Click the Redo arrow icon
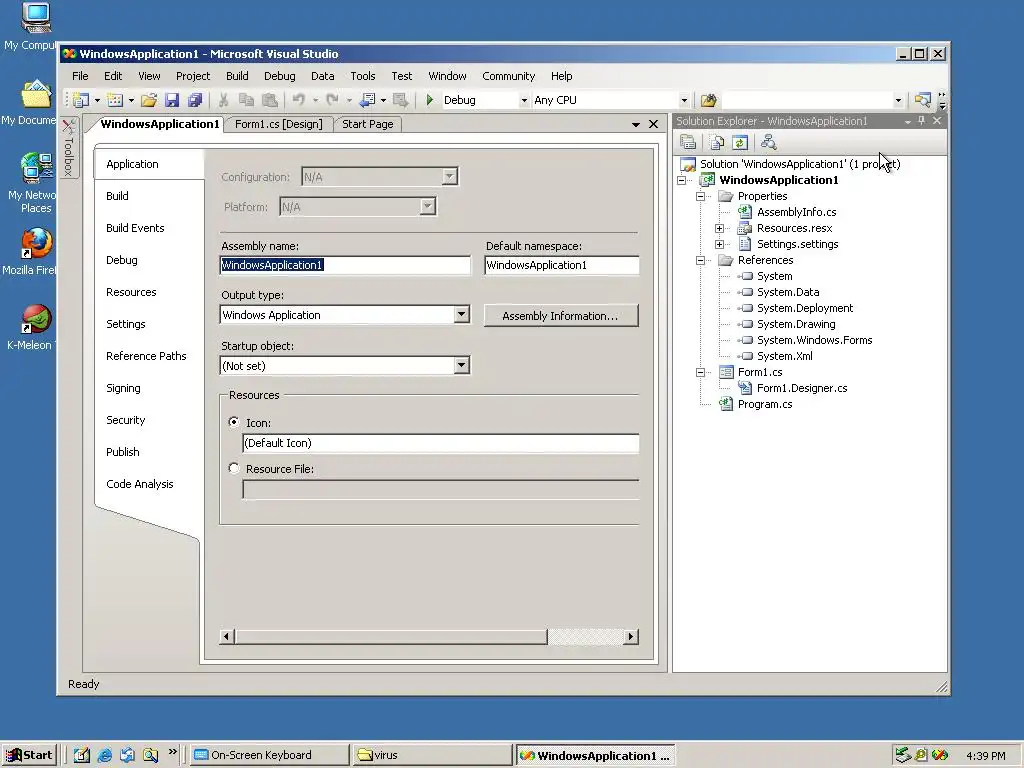 tap(332, 100)
